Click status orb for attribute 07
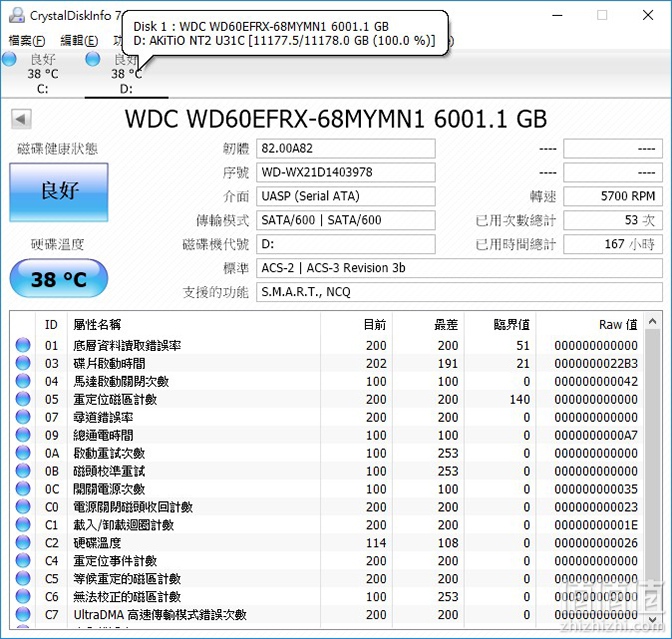Image resolution: width=672 pixels, height=639 pixels. point(23,417)
